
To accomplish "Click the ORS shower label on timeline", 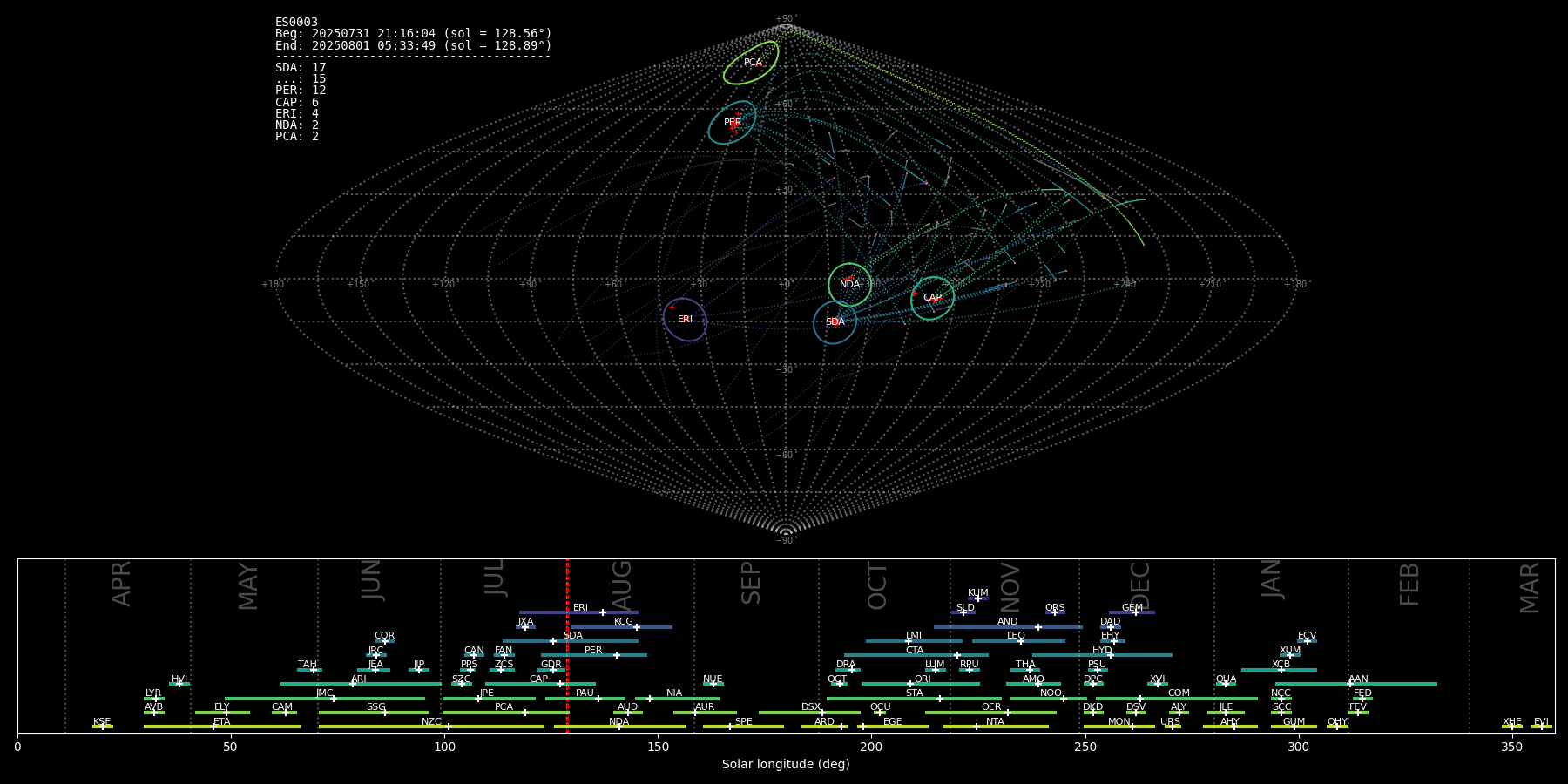I will (1055, 608).
